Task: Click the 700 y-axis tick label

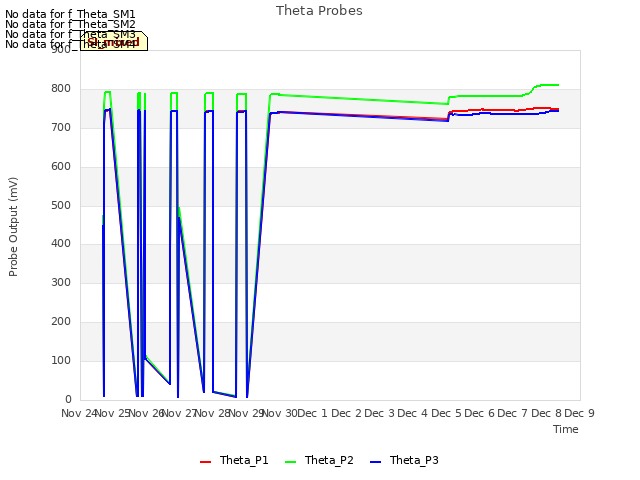Action: tap(61, 128)
